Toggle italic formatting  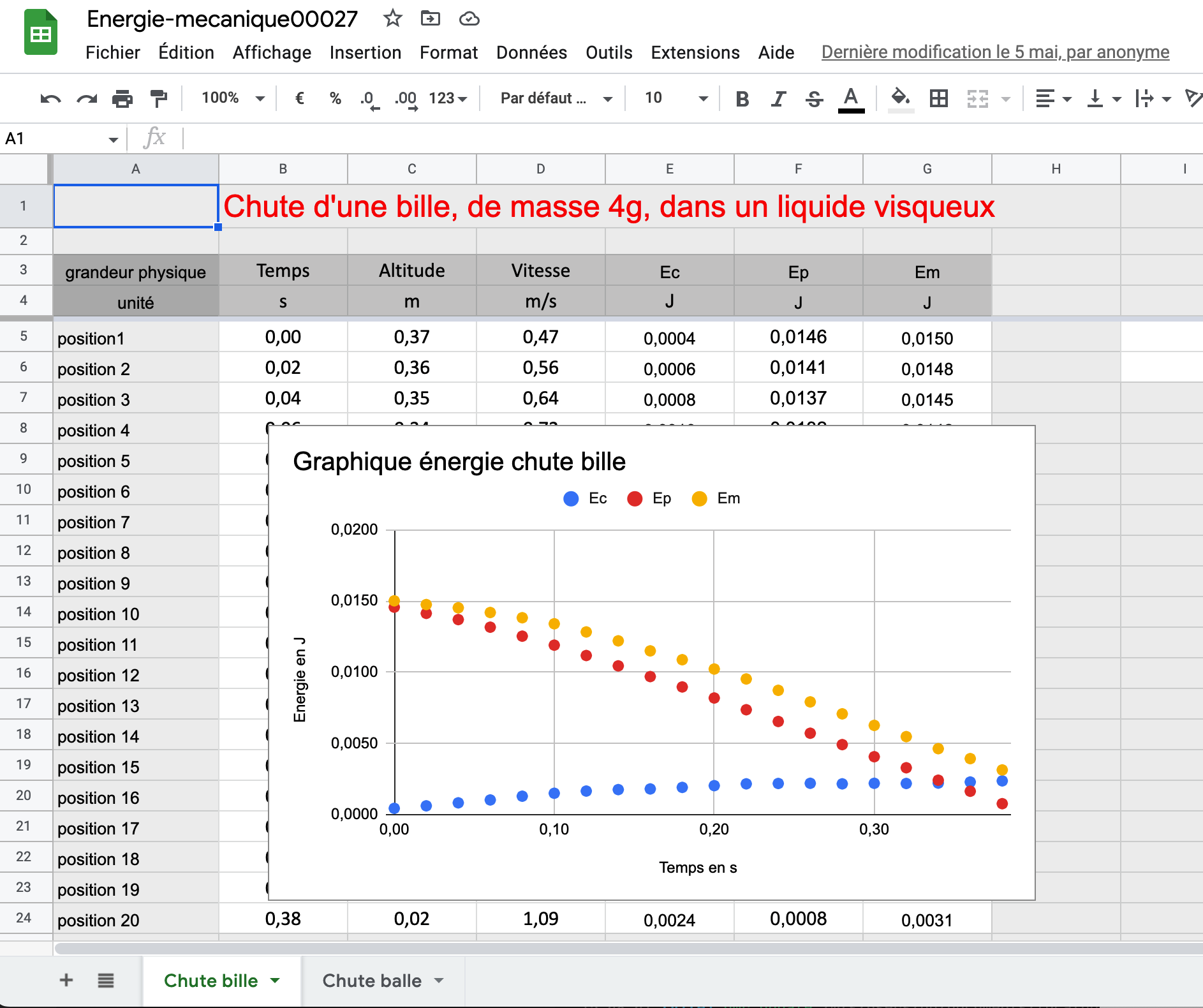point(778,99)
